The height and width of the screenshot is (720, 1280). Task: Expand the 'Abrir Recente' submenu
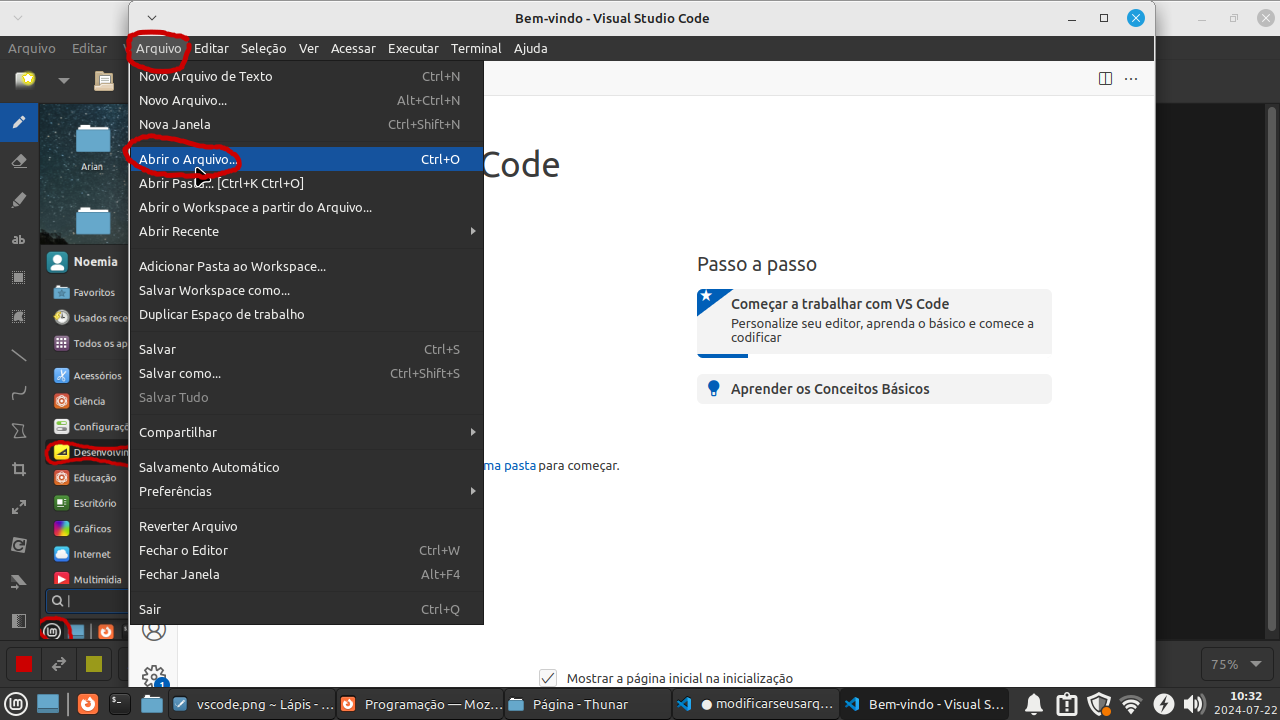pos(306,231)
